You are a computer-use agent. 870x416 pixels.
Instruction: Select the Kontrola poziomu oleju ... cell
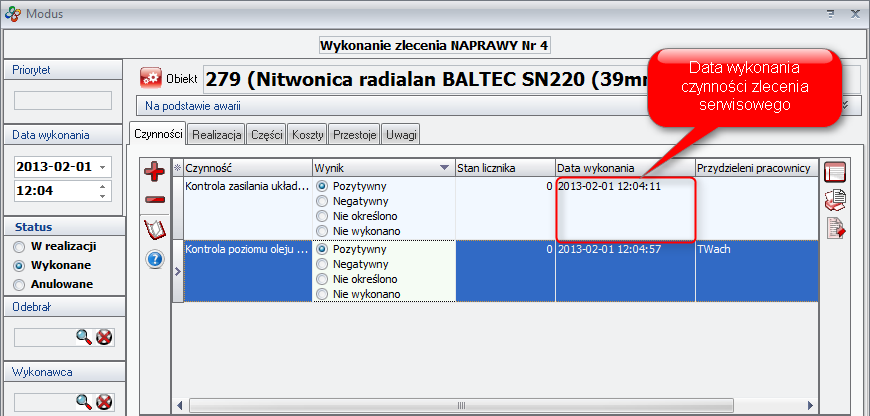point(248,271)
